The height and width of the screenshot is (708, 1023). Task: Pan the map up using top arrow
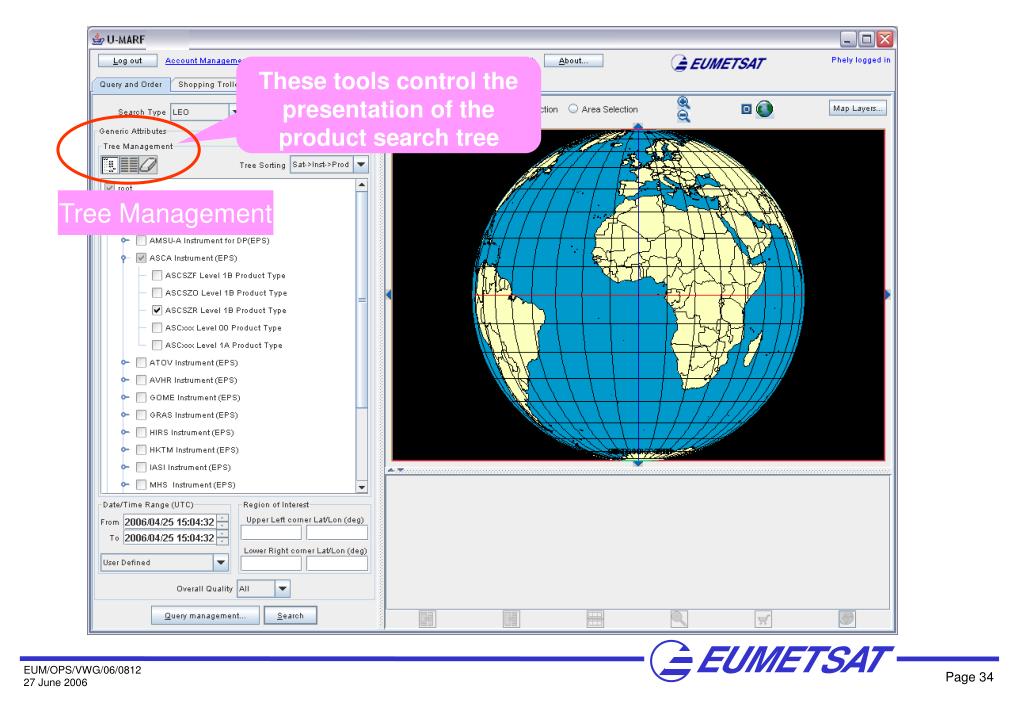[x=638, y=126]
